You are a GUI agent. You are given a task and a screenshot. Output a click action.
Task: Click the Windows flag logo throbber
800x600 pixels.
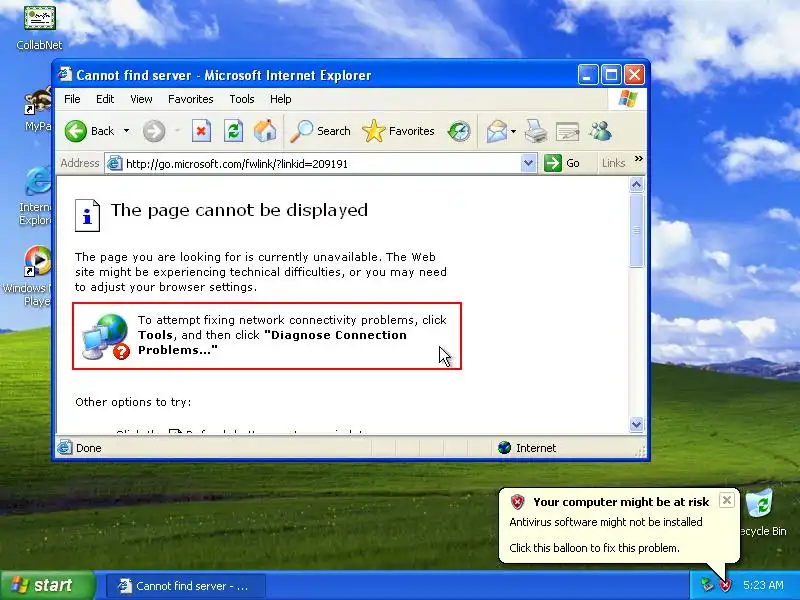point(627,99)
